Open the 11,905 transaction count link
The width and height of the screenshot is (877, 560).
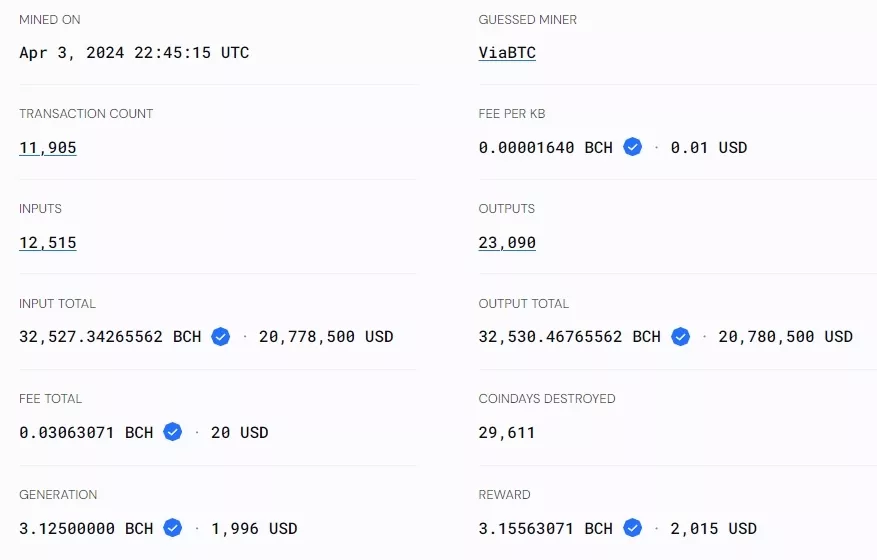[48, 148]
